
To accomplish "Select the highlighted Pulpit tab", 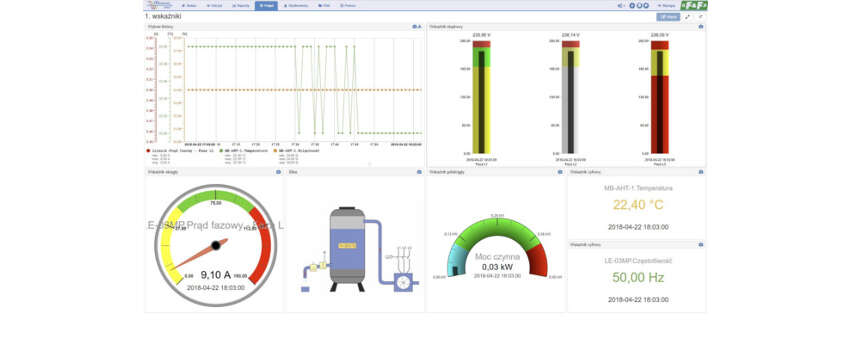I will pyautogui.click(x=266, y=5).
